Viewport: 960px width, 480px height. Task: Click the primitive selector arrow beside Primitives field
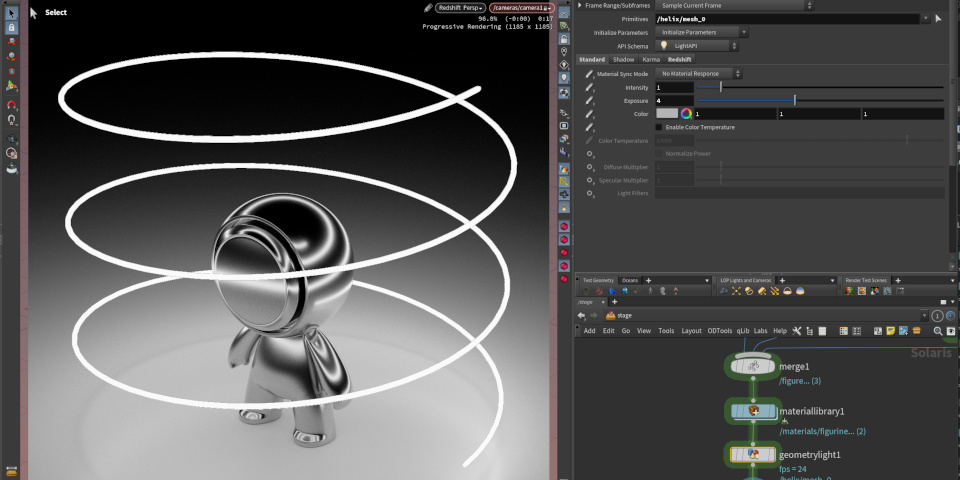(938, 18)
